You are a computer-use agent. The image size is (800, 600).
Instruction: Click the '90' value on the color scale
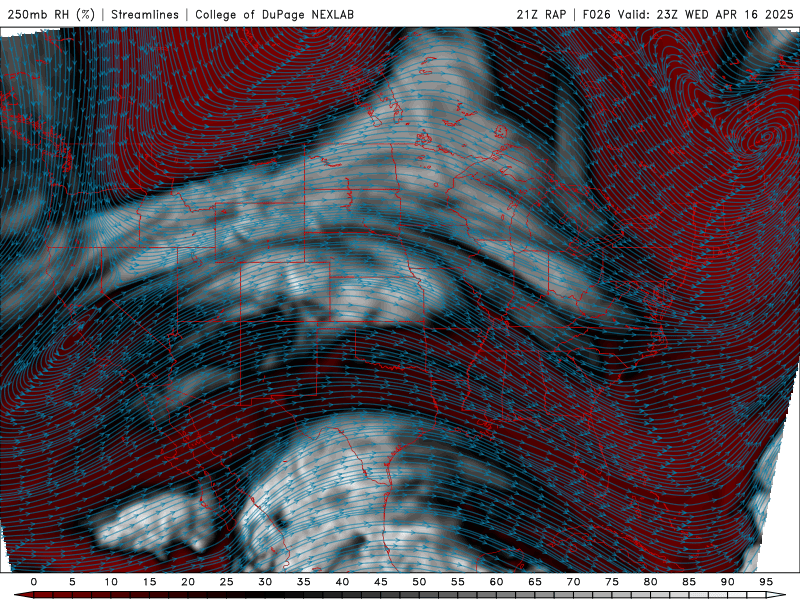(x=727, y=582)
